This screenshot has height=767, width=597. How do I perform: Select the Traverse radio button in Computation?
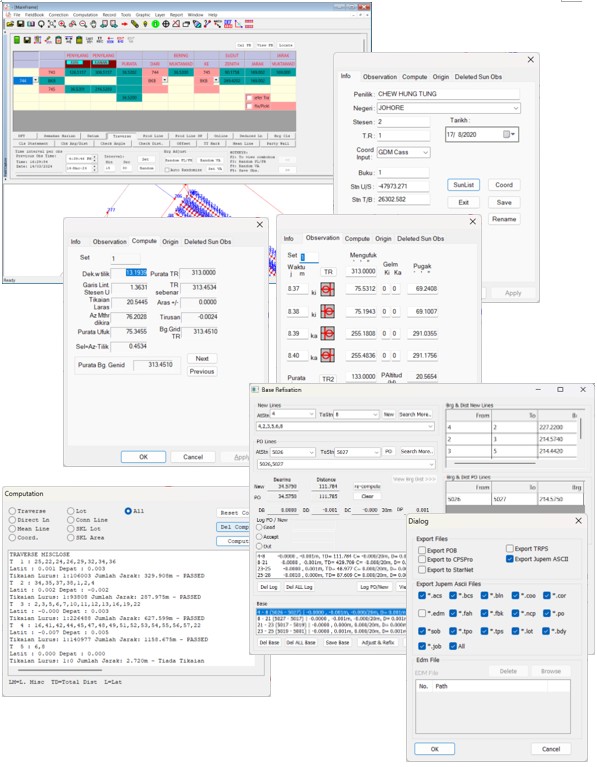pos(12,511)
